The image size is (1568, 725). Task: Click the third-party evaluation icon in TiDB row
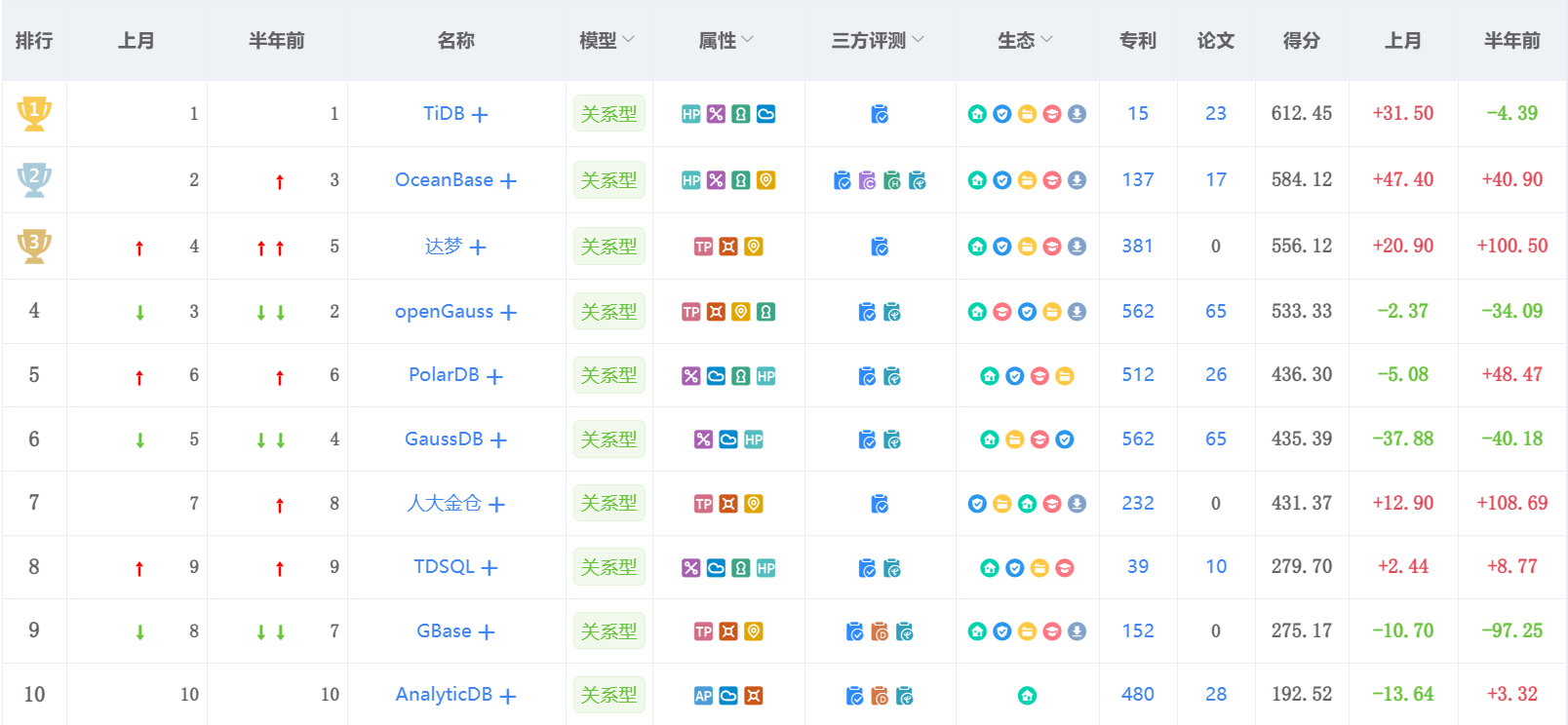[x=880, y=114]
